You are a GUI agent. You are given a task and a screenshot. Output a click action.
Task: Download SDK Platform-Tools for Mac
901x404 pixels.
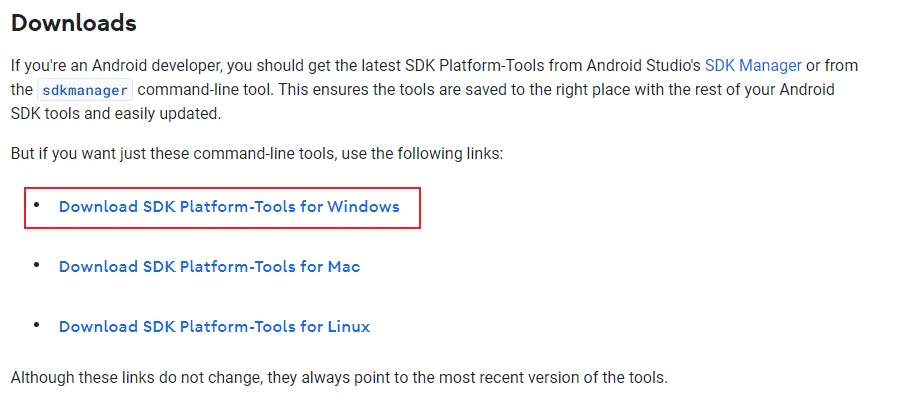point(209,267)
